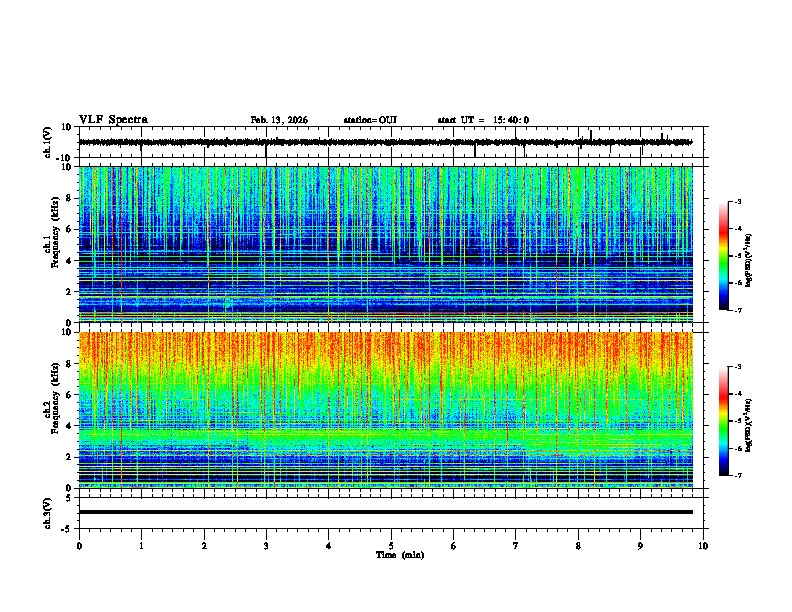Viewport: 792px width, 612px height.
Task: Click the ch.1 "Frequency (kHz)" axis label
Action: click(x=55, y=232)
